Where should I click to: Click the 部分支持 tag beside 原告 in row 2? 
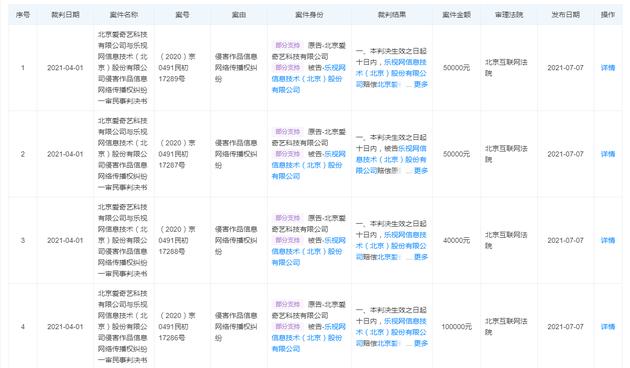[x=287, y=131]
